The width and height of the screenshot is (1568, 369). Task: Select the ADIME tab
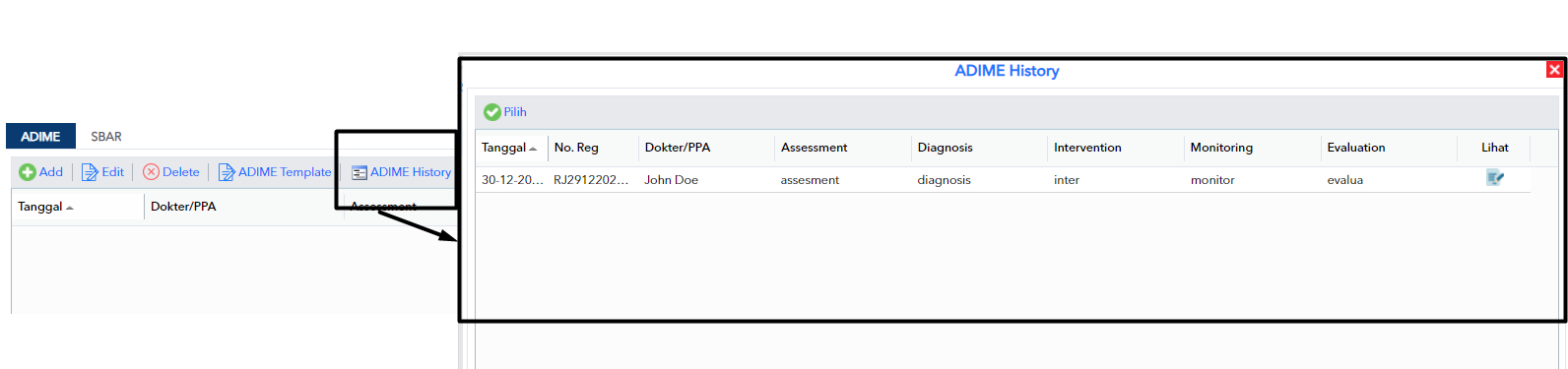(x=40, y=137)
